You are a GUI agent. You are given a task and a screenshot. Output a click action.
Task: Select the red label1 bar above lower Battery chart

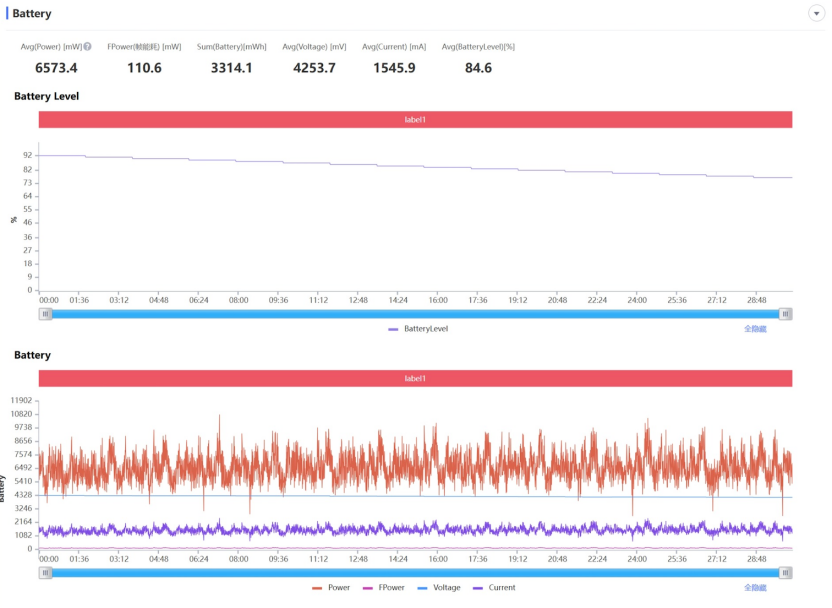pyautogui.click(x=415, y=379)
